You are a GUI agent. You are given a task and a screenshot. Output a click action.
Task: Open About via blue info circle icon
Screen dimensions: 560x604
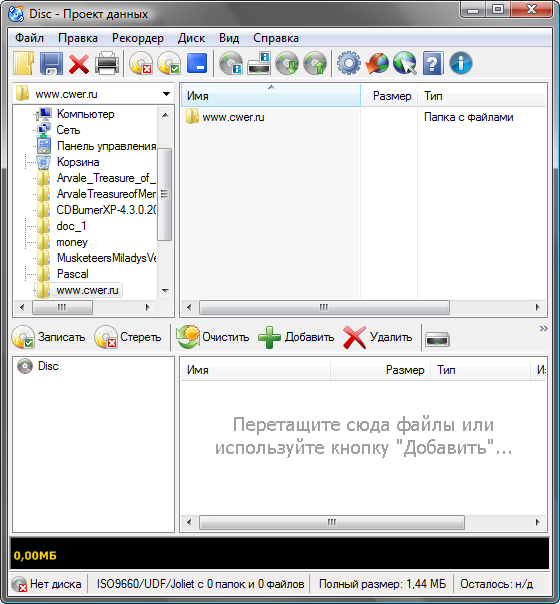click(x=461, y=63)
